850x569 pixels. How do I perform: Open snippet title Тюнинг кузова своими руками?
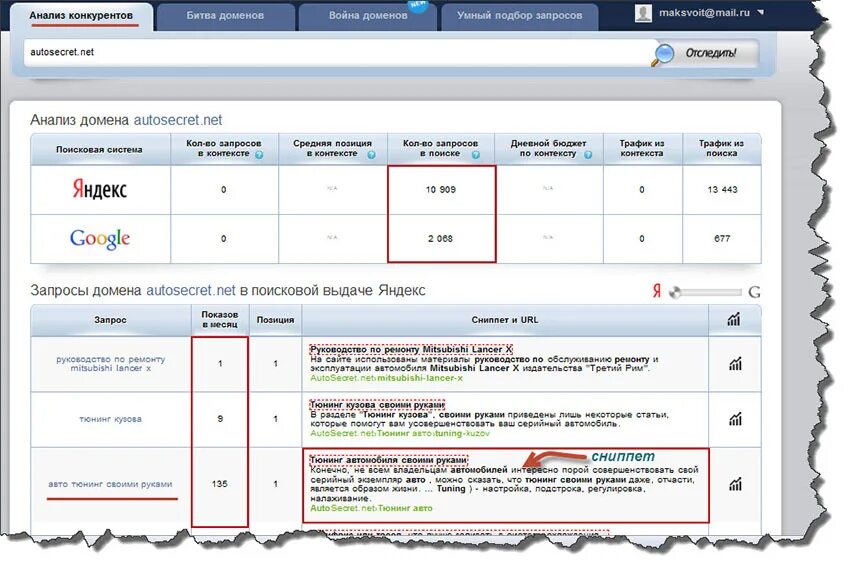click(x=377, y=405)
